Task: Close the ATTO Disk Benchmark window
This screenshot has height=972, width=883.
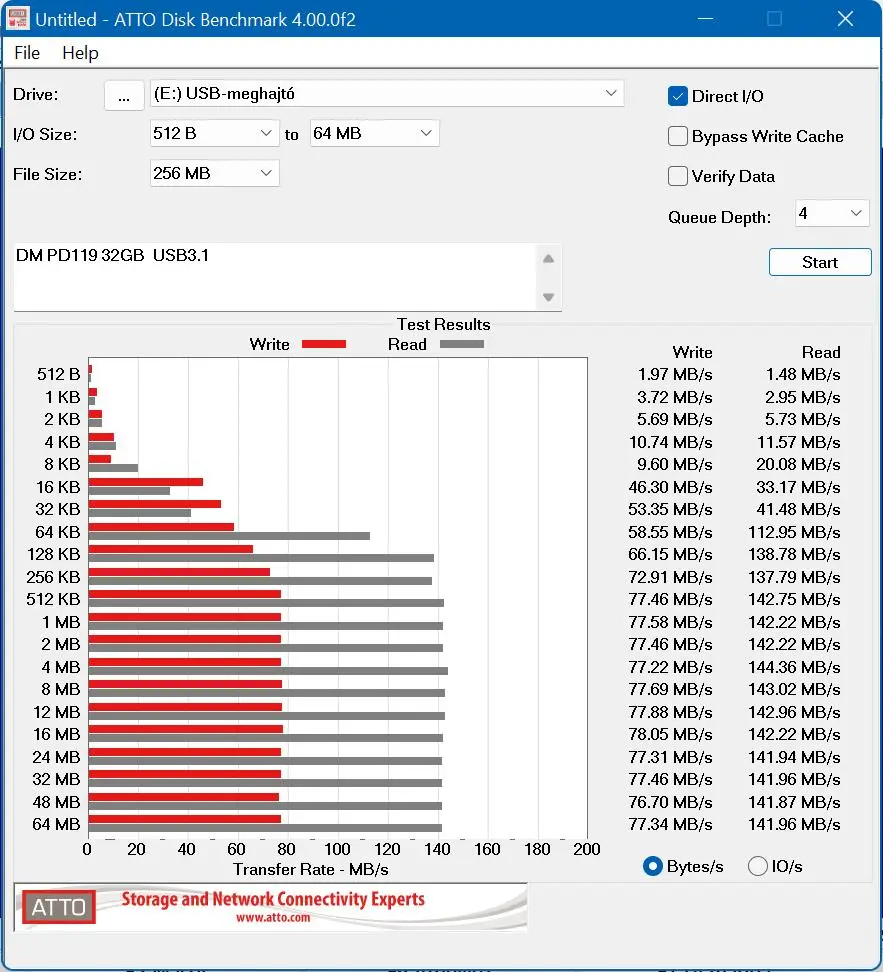Action: coord(845,19)
